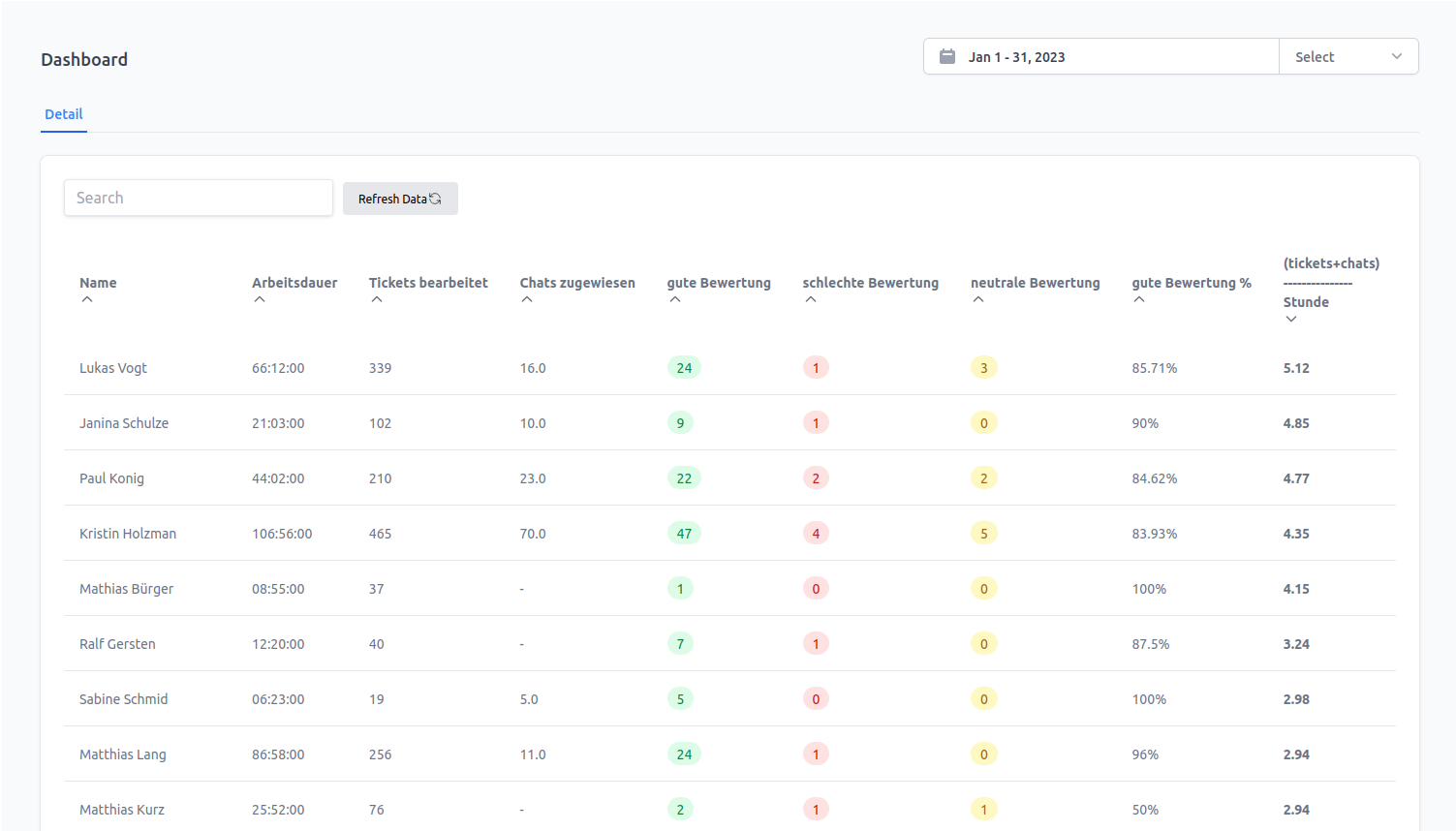Sort by schlechte Bewertung column arrow
This screenshot has width=1456, height=831.
point(811,299)
